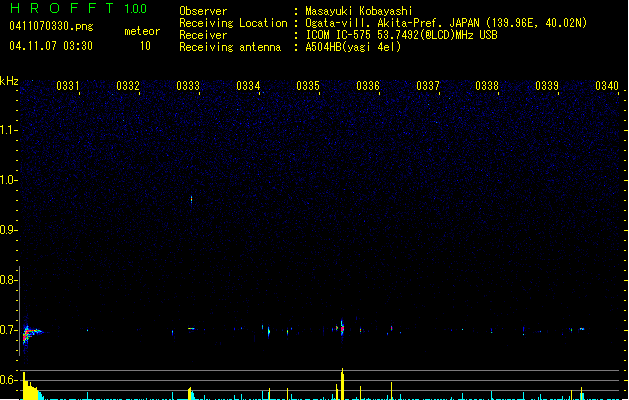Click the 1.1 kHz axis label
Screen dimensions: 629x400
coord(8,130)
